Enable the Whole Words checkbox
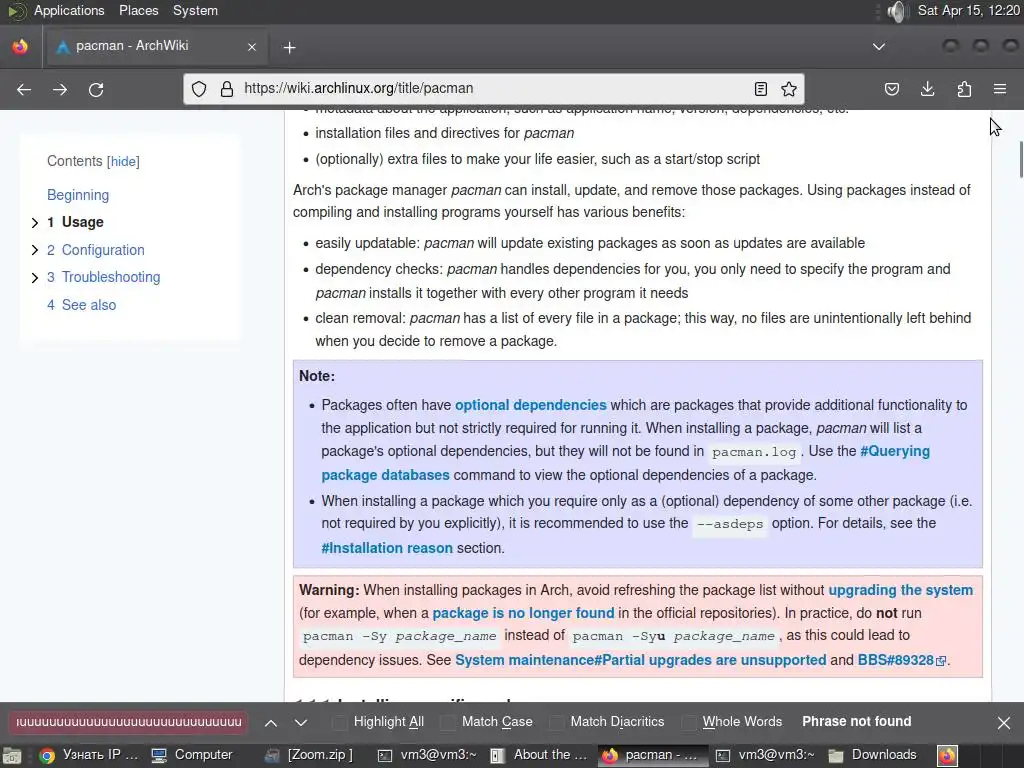The image size is (1024, 768). click(x=688, y=722)
